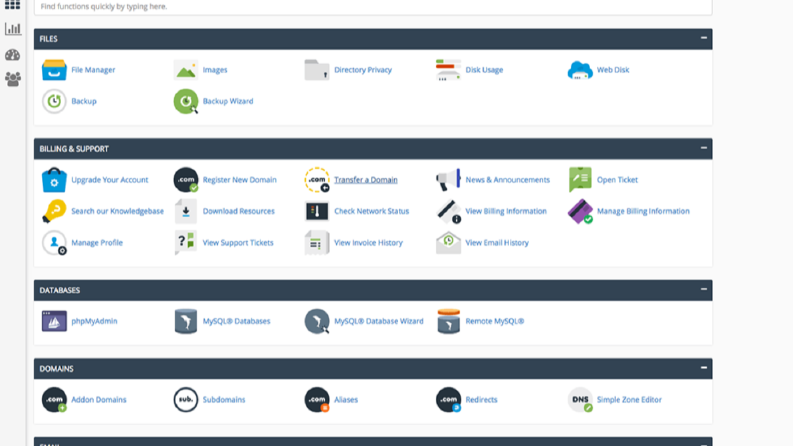
Task: Click the Upgrade Your Account bag icon
Action: (x=54, y=180)
